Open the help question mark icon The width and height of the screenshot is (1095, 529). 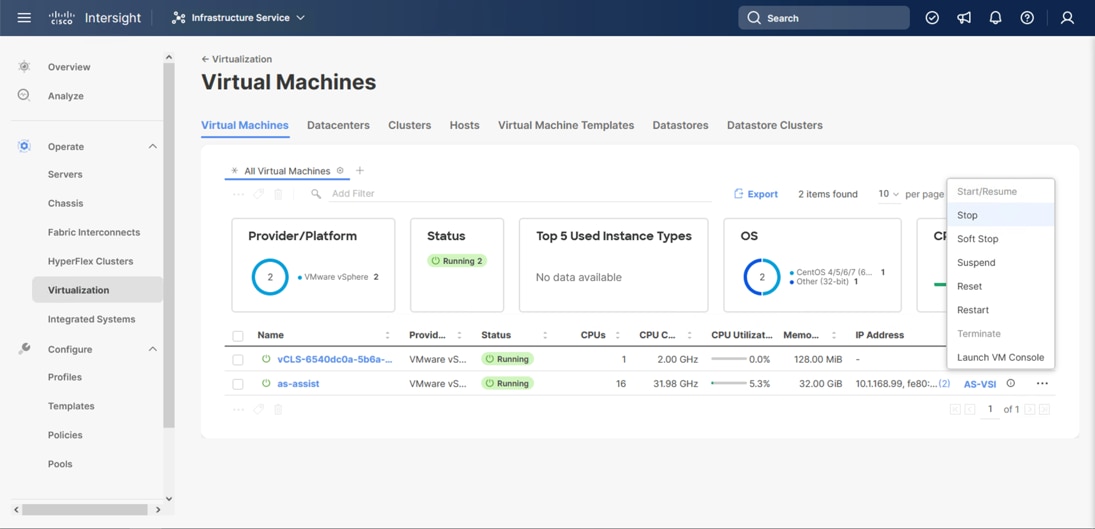coord(1027,18)
